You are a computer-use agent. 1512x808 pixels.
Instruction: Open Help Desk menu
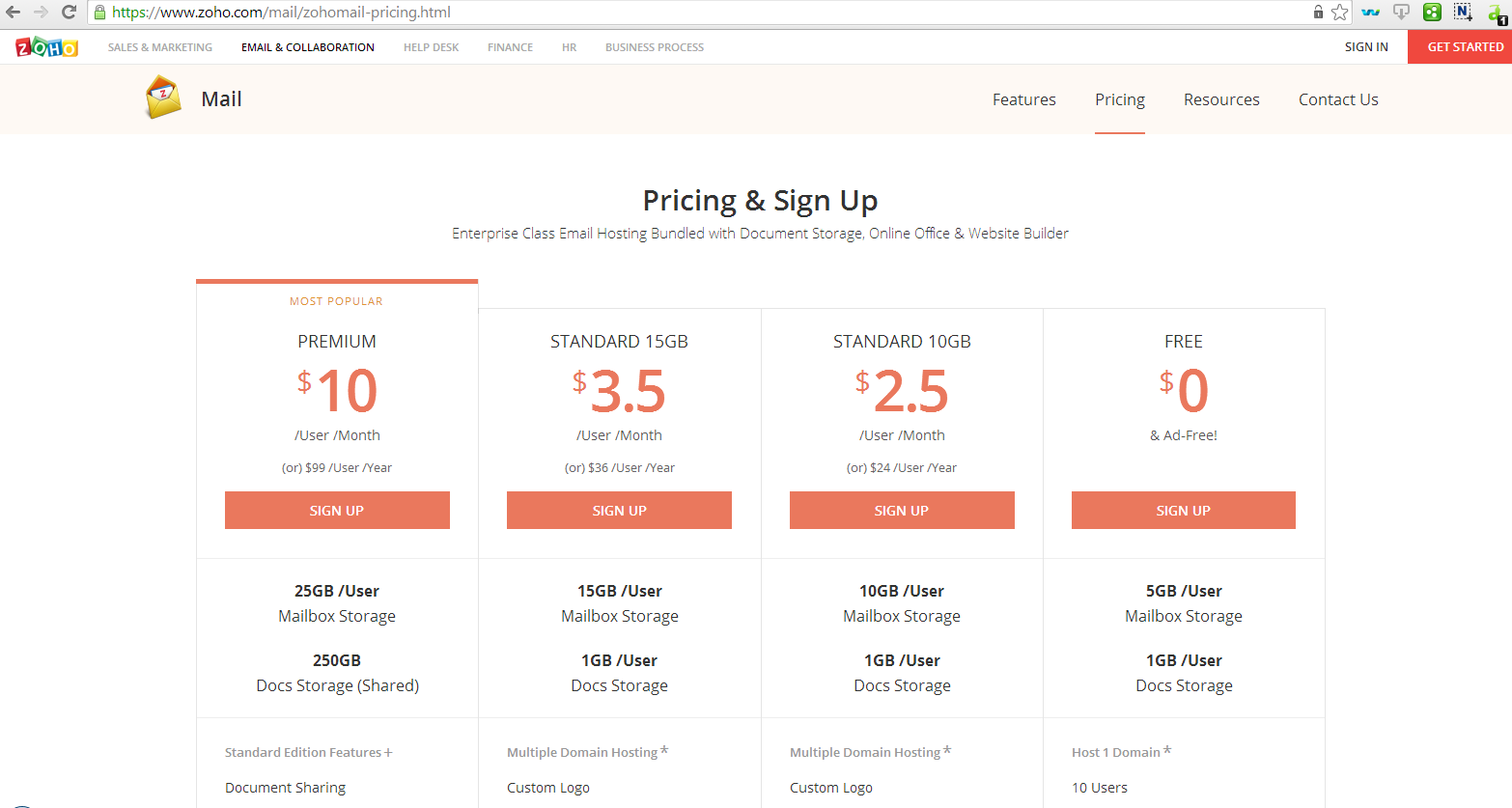pos(431,47)
